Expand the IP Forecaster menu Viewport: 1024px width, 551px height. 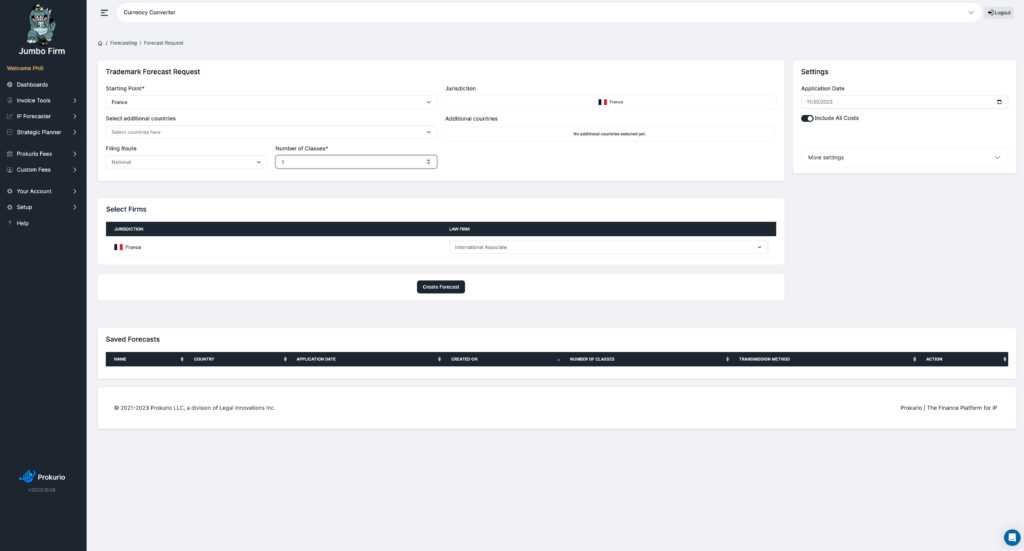(42, 116)
